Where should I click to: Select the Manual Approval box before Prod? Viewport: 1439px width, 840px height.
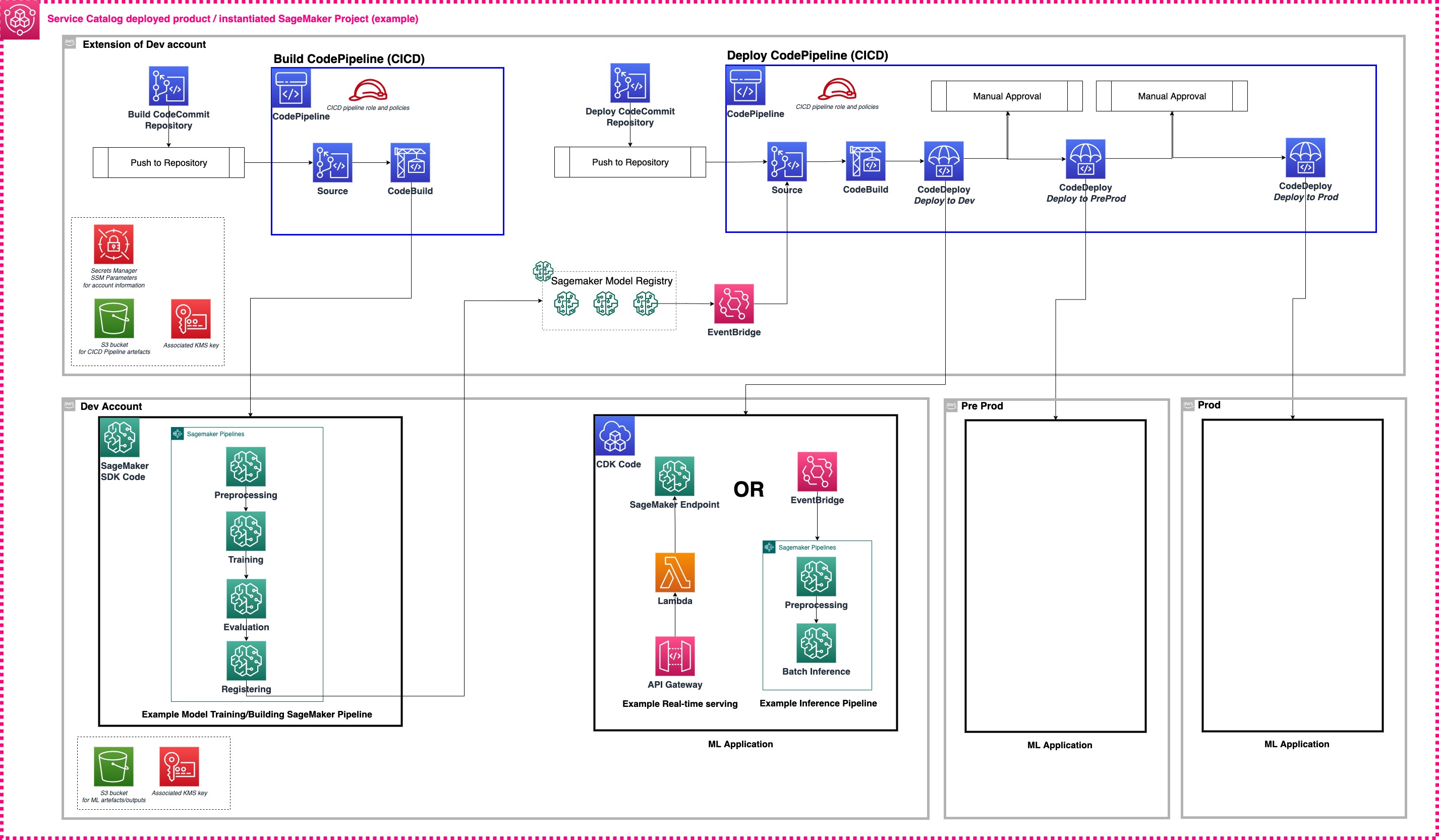pos(1172,96)
